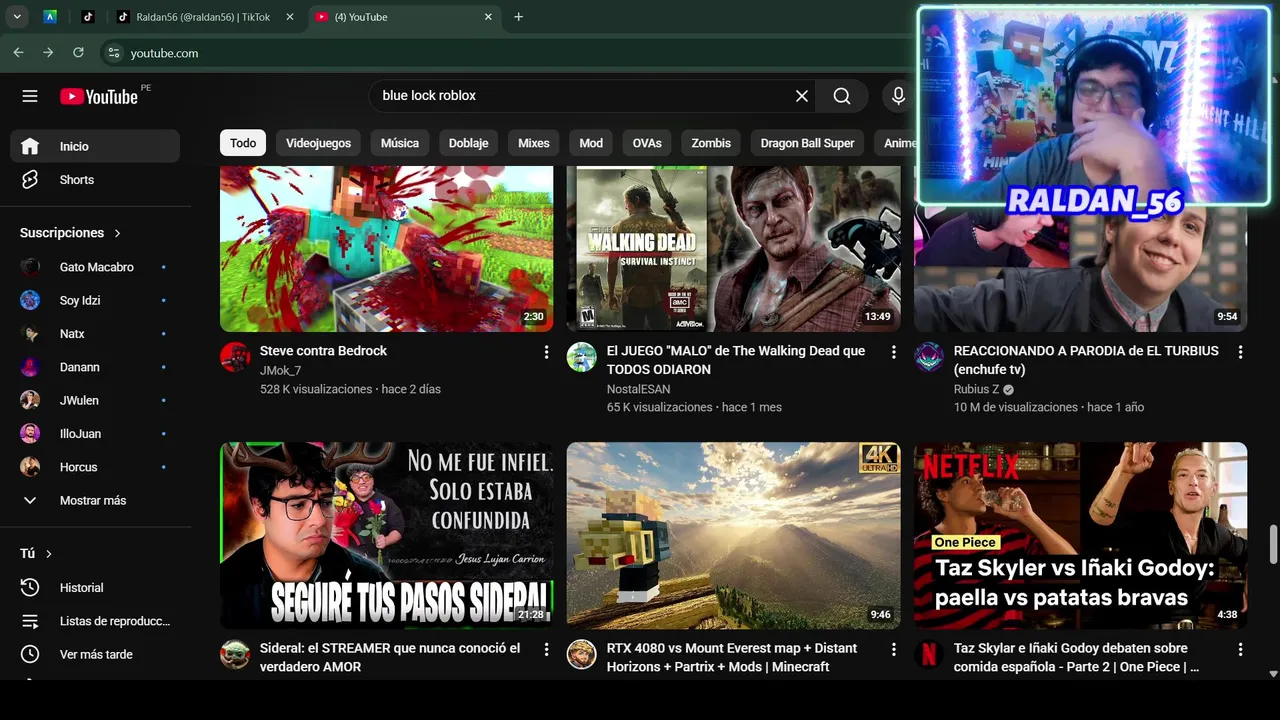The height and width of the screenshot is (720, 1280).
Task: Open options menu for Steve contra Bedrock
Action: click(546, 352)
